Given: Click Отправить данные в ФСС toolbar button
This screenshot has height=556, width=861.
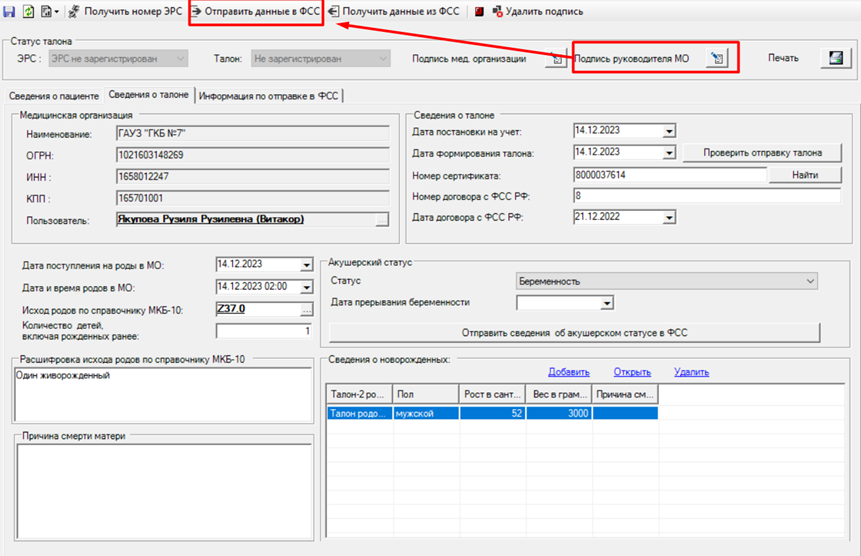Looking at the screenshot, I should click(x=256, y=12).
